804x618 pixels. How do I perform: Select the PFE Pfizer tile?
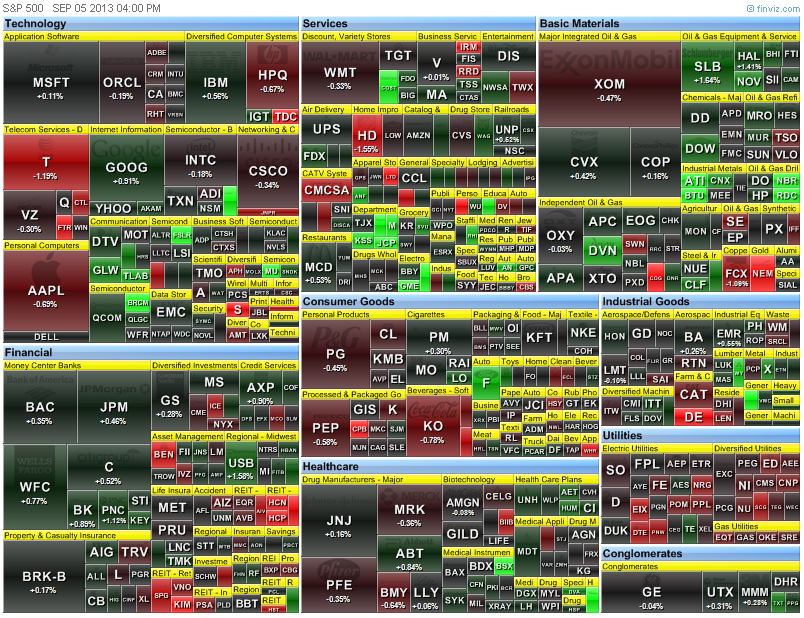pos(339,586)
